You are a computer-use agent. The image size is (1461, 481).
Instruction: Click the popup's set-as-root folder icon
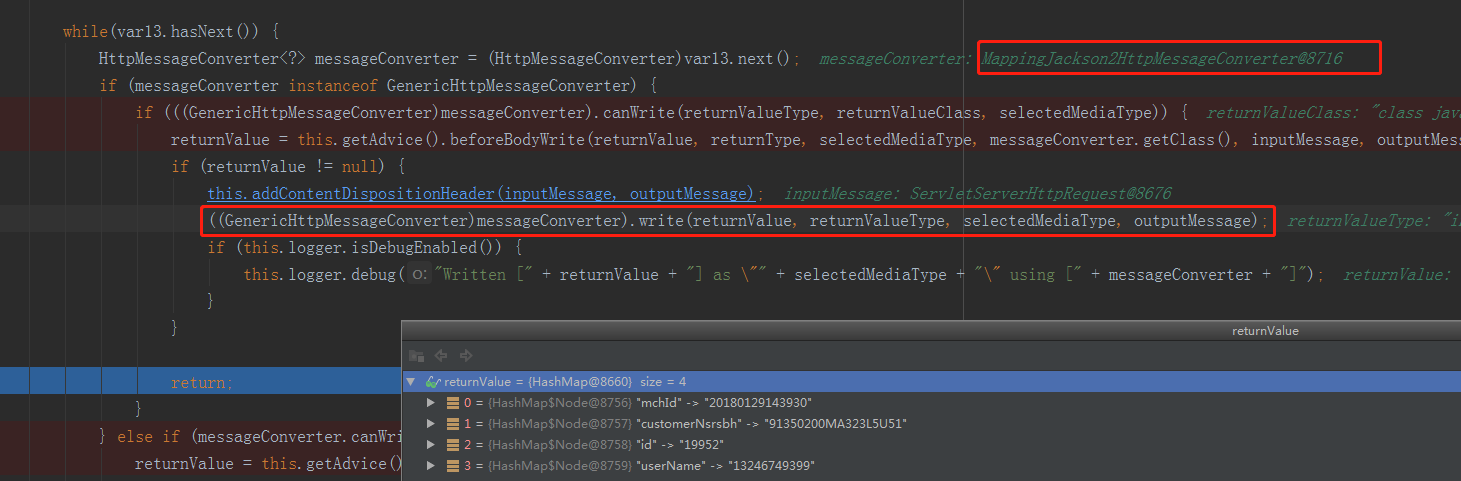417,356
